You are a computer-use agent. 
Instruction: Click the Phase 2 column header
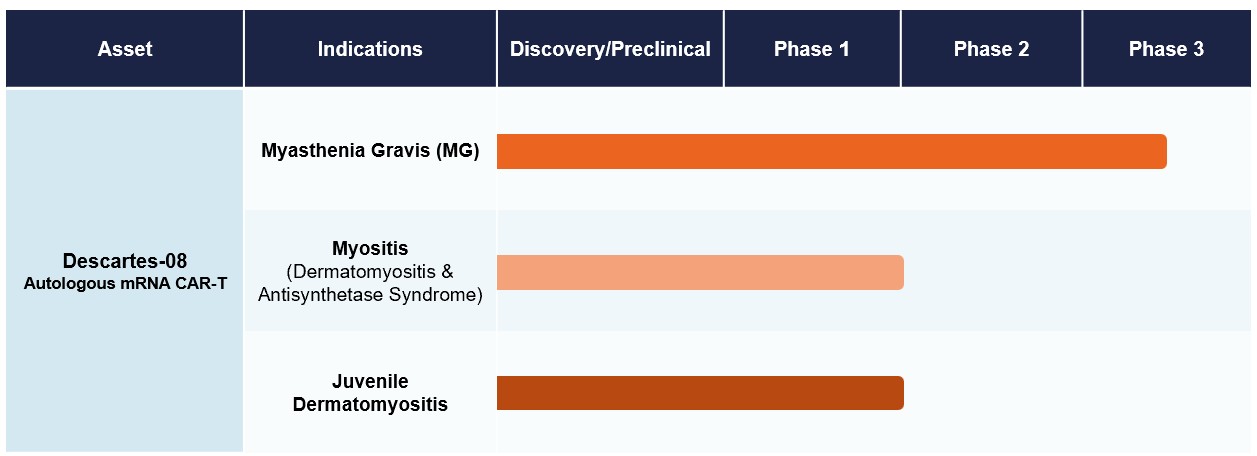[991, 49]
